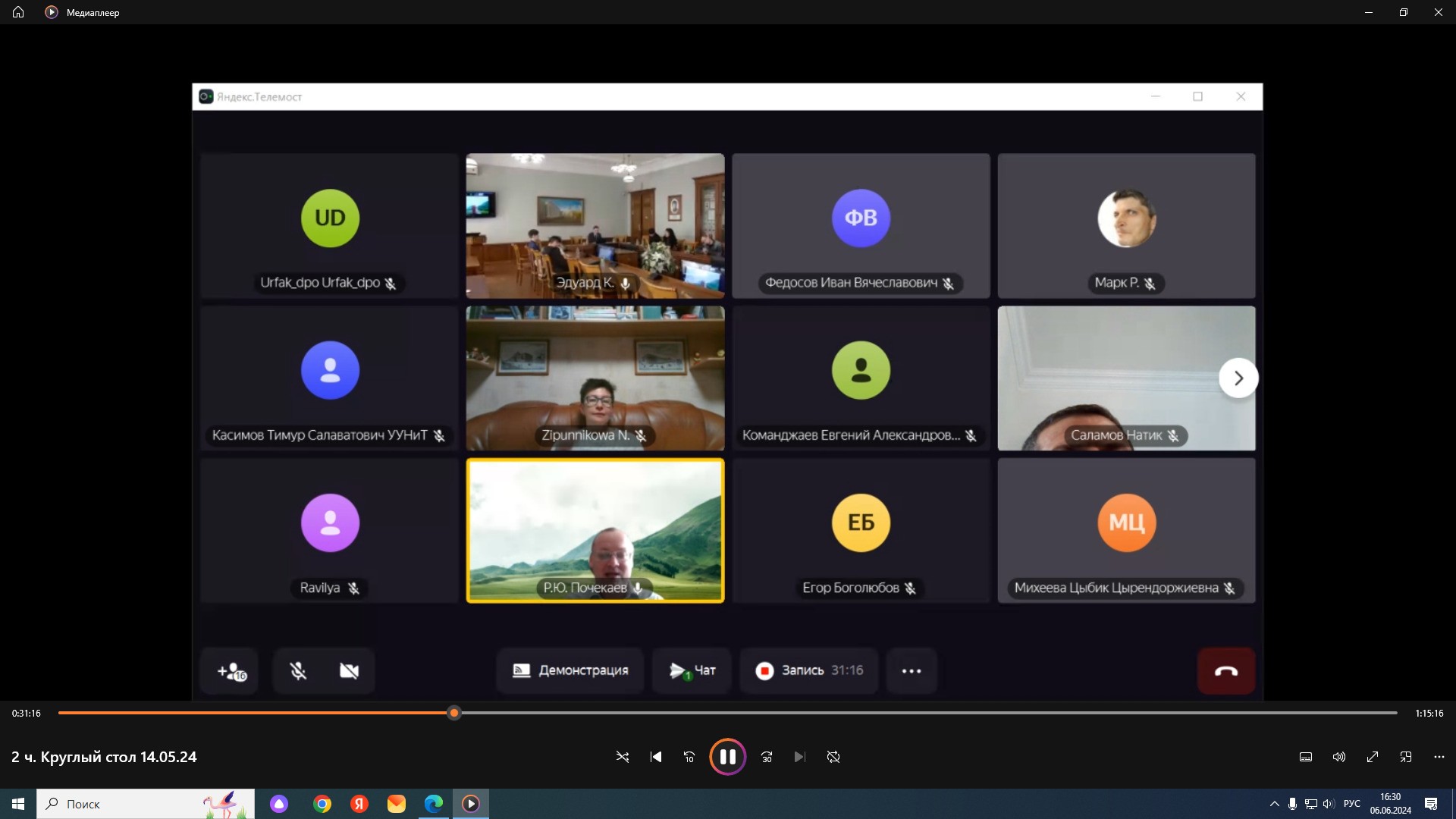Open the Чат panel
1456x819 pixels.
[x=692, y=671]
